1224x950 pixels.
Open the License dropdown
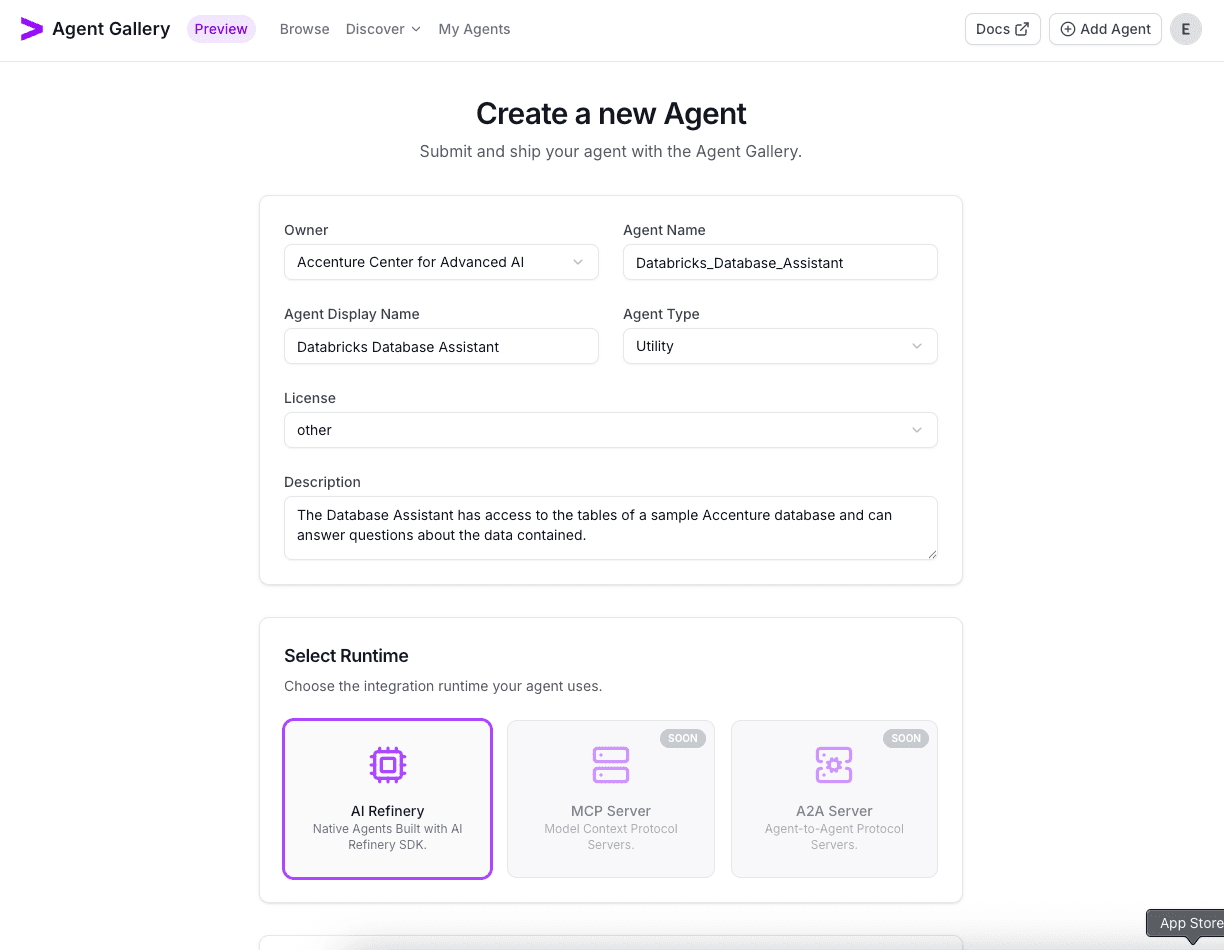click(610, 430)
